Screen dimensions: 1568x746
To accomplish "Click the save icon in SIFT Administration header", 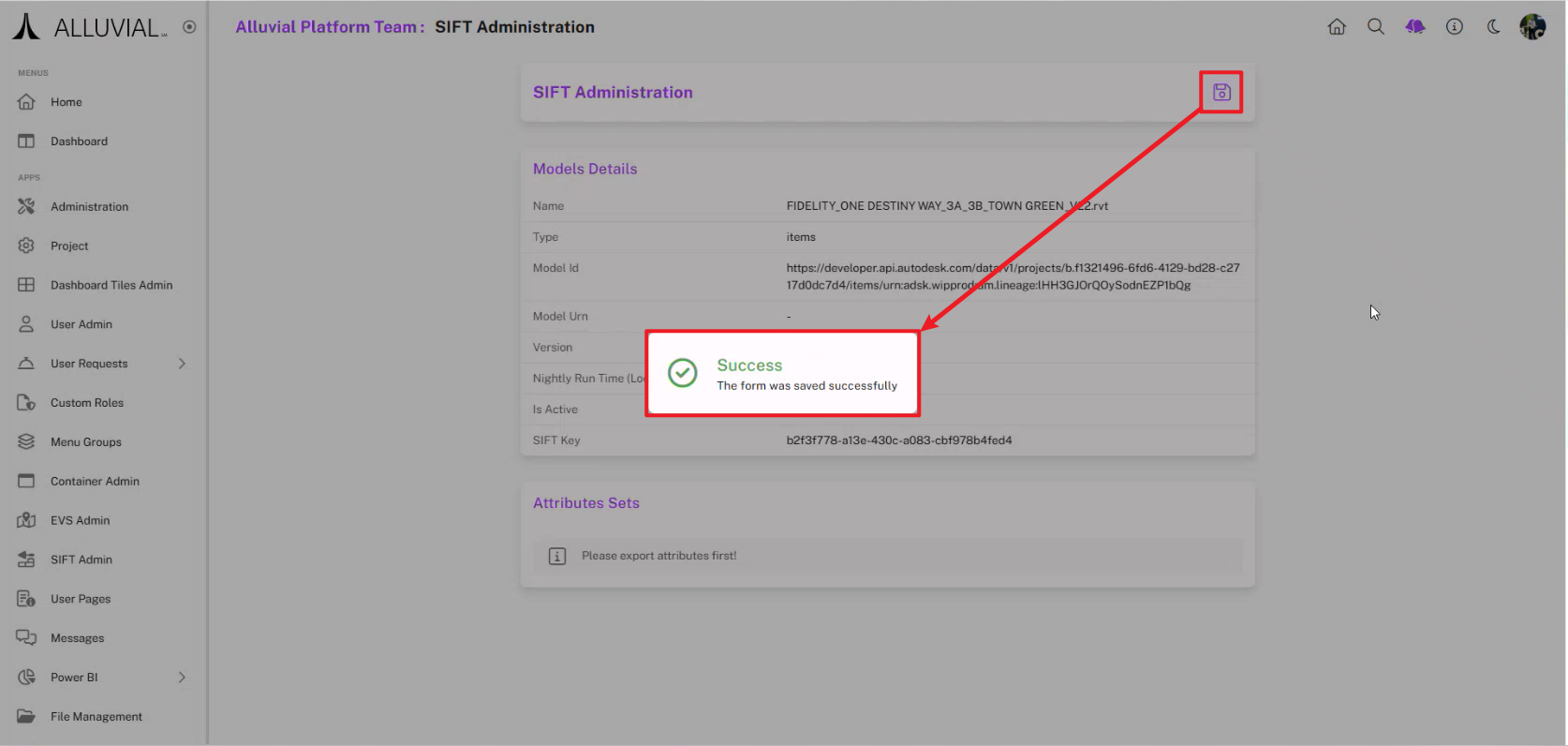I will point(1221,92).
